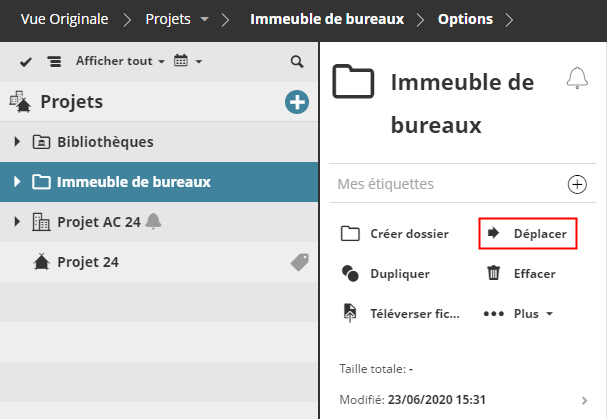Click the tag icon next to Projet 24
Viewport: 607px width, 419px height.
pyautogui.click(x=298, y=261)
